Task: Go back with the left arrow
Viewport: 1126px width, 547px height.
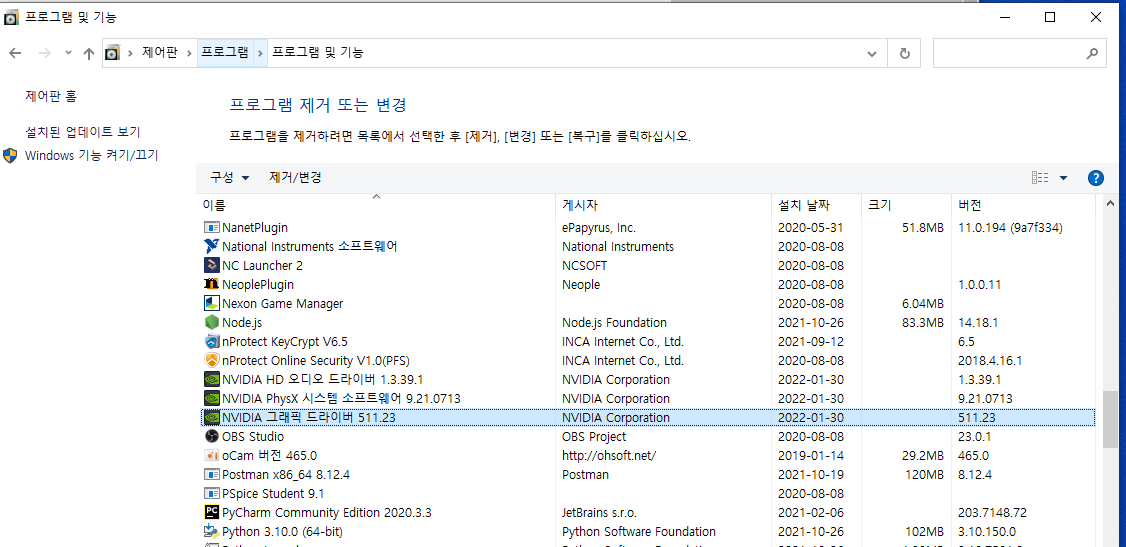Action: 15,53
